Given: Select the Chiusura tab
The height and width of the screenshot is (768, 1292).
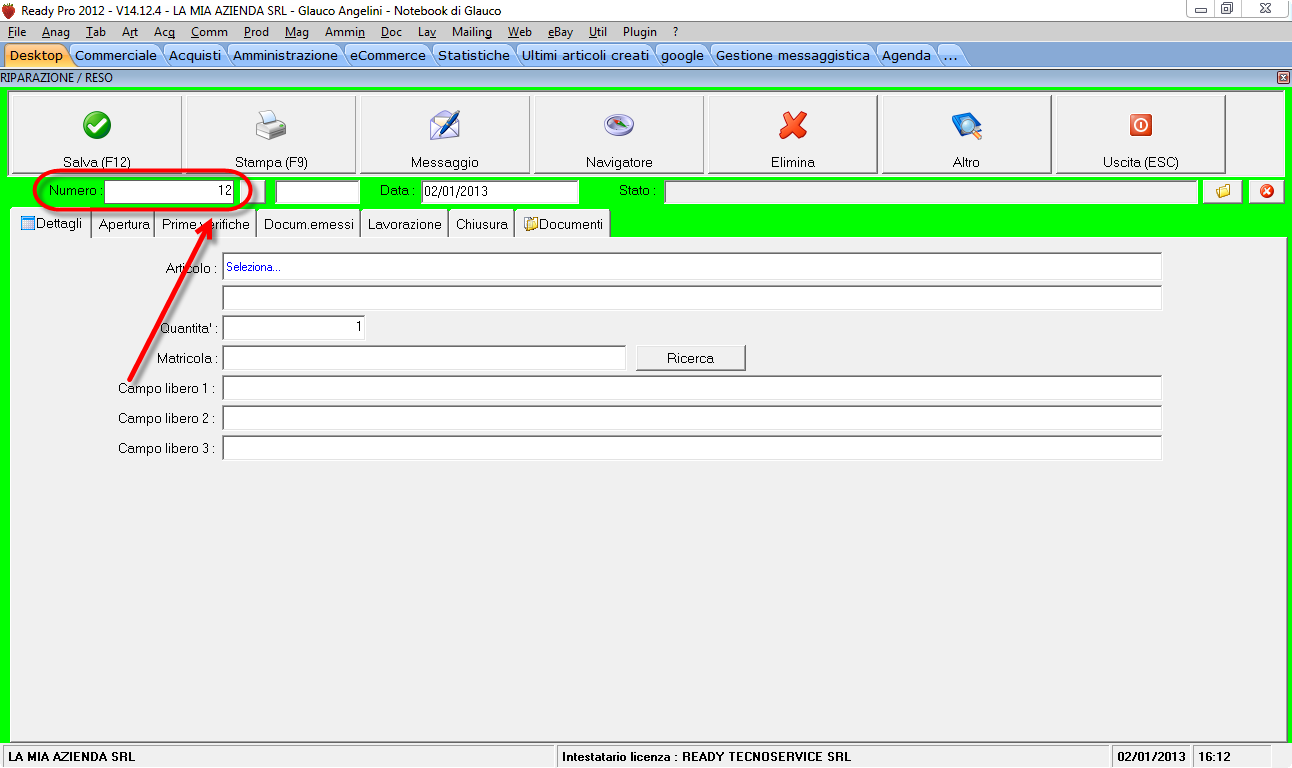Looking at the screenshot, I should 482,224.
